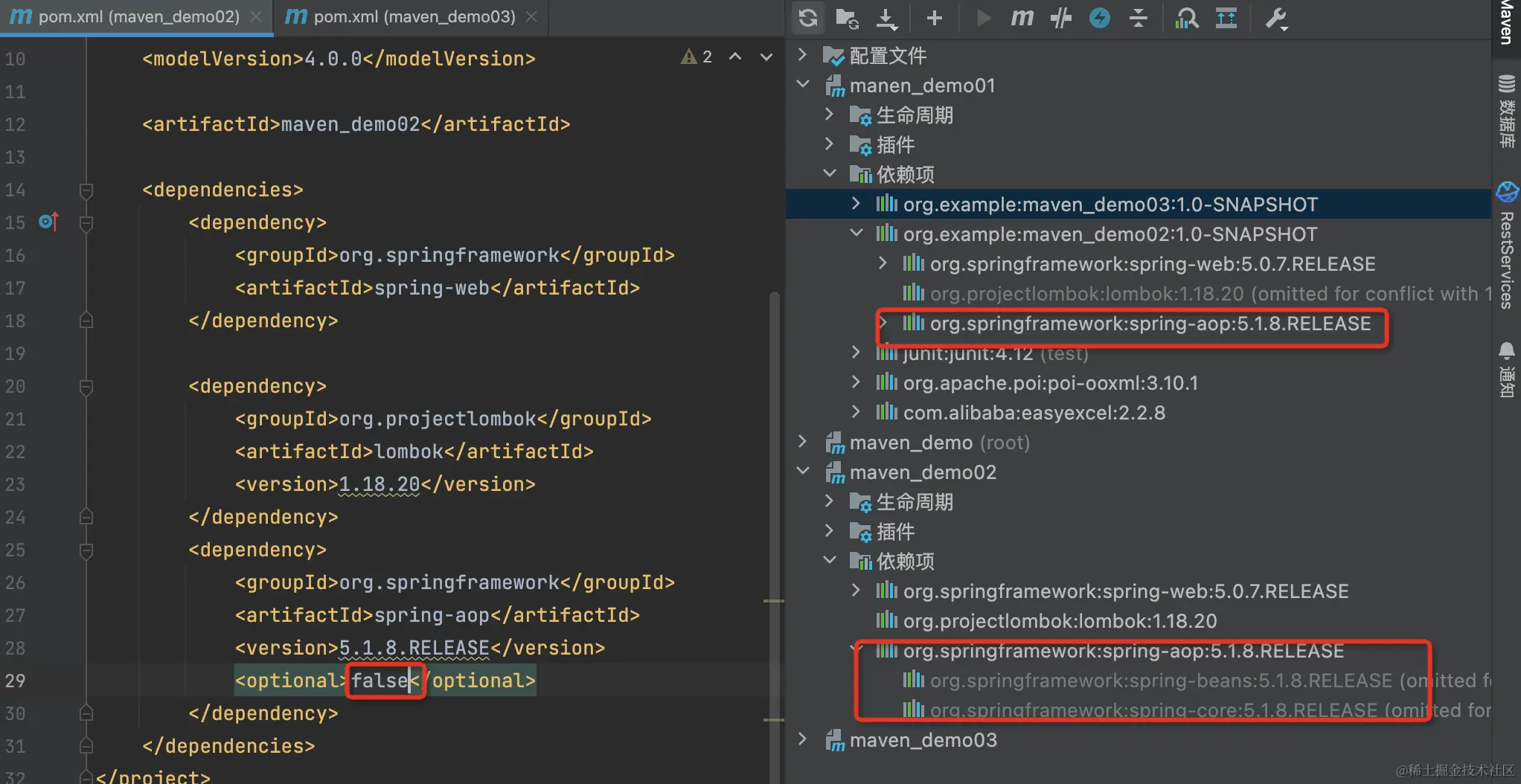Switch to pom.xml (maven_demo02) editor tab

137,17
